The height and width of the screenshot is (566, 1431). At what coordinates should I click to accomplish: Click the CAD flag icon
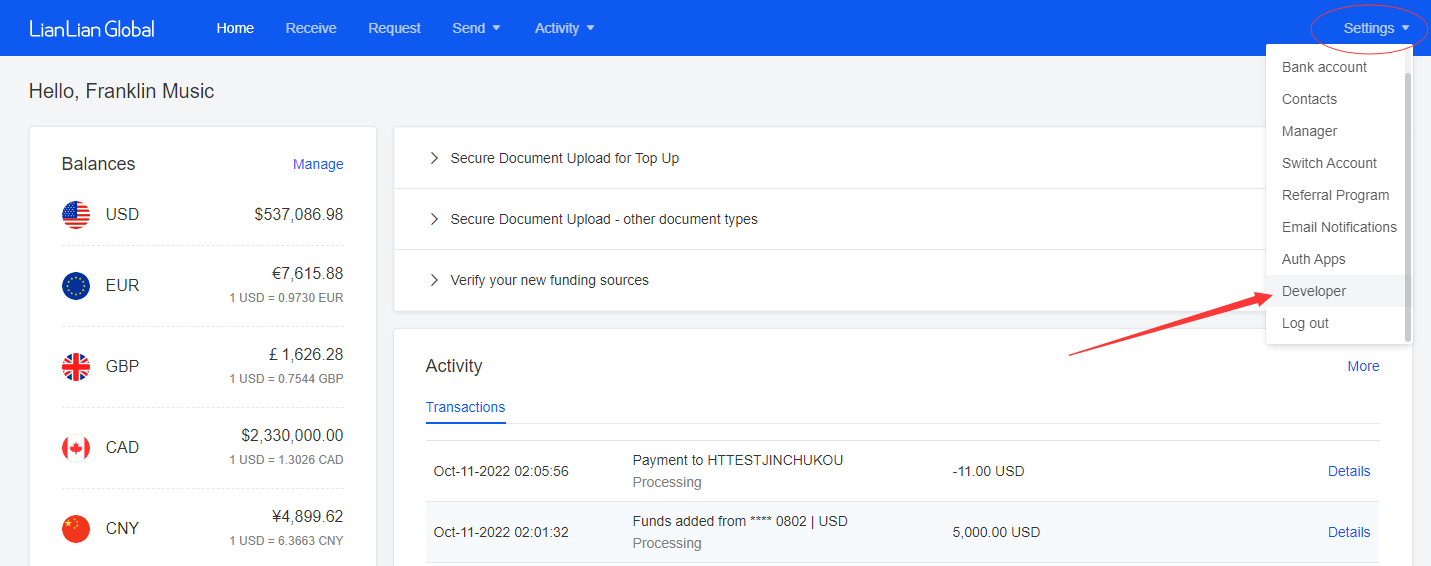(76, 448)
